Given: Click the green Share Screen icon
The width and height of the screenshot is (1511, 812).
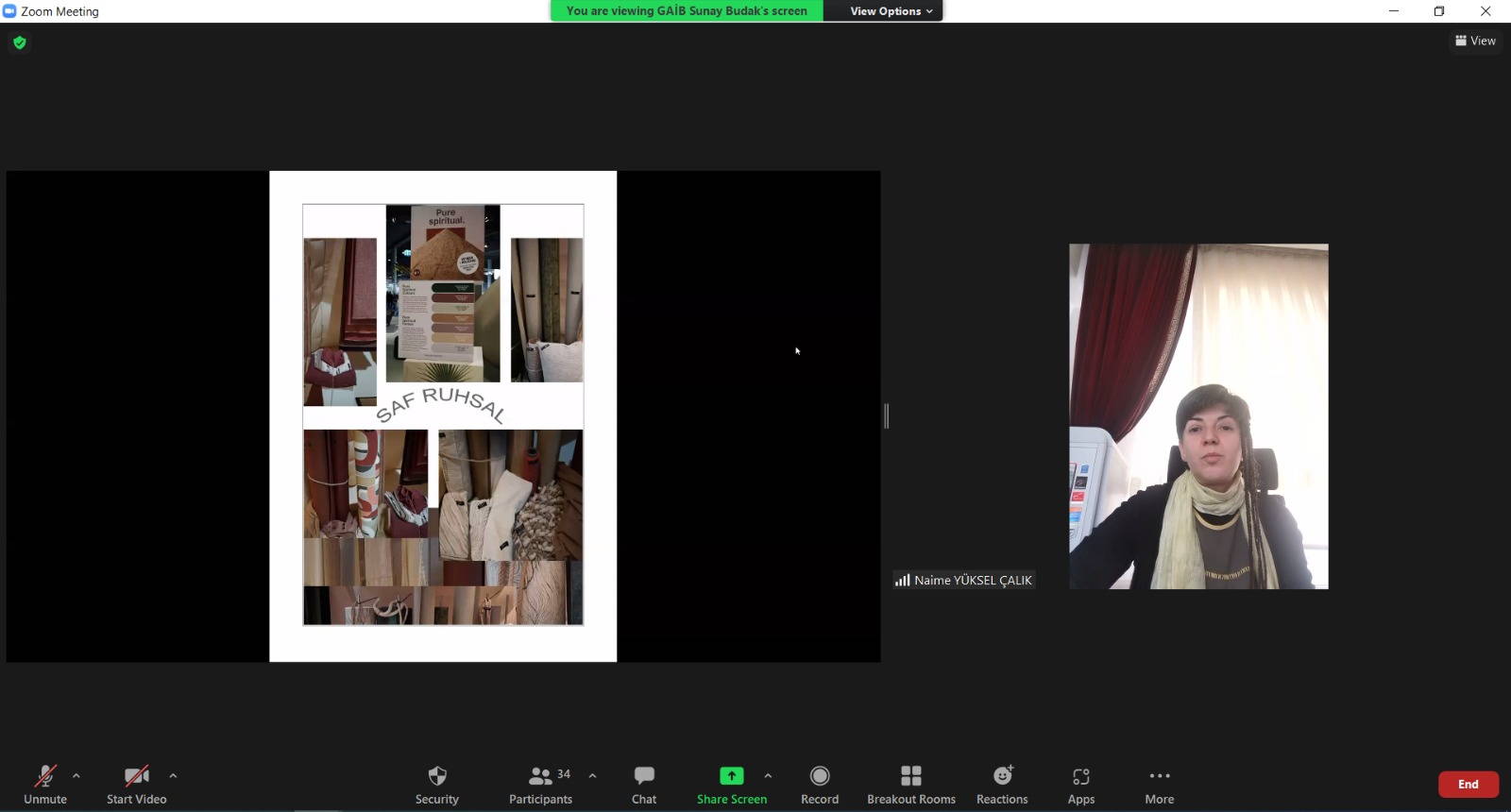Looking at the screenshot, I should (x=731, y=776).
